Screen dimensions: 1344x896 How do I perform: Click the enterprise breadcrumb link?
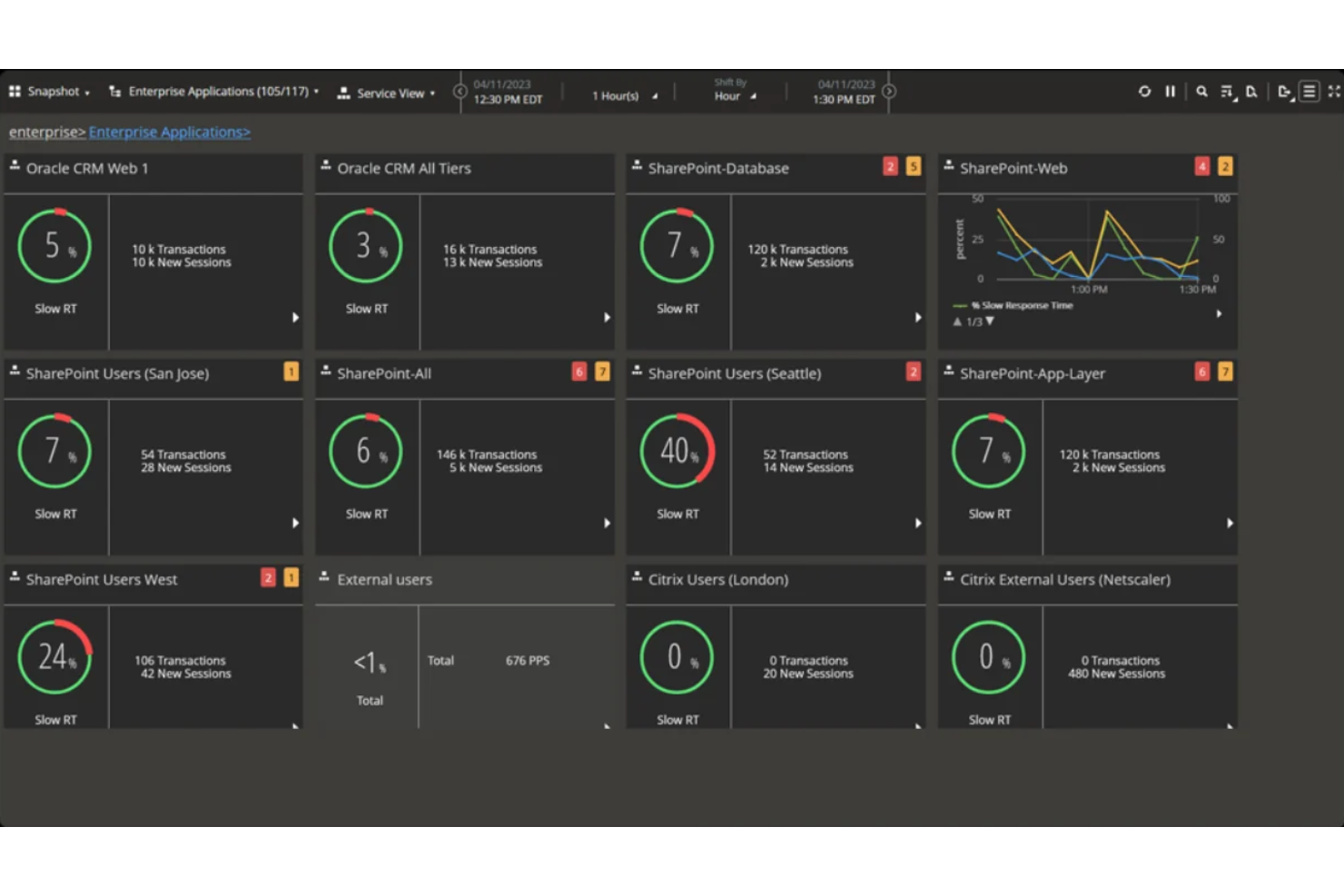44,132
